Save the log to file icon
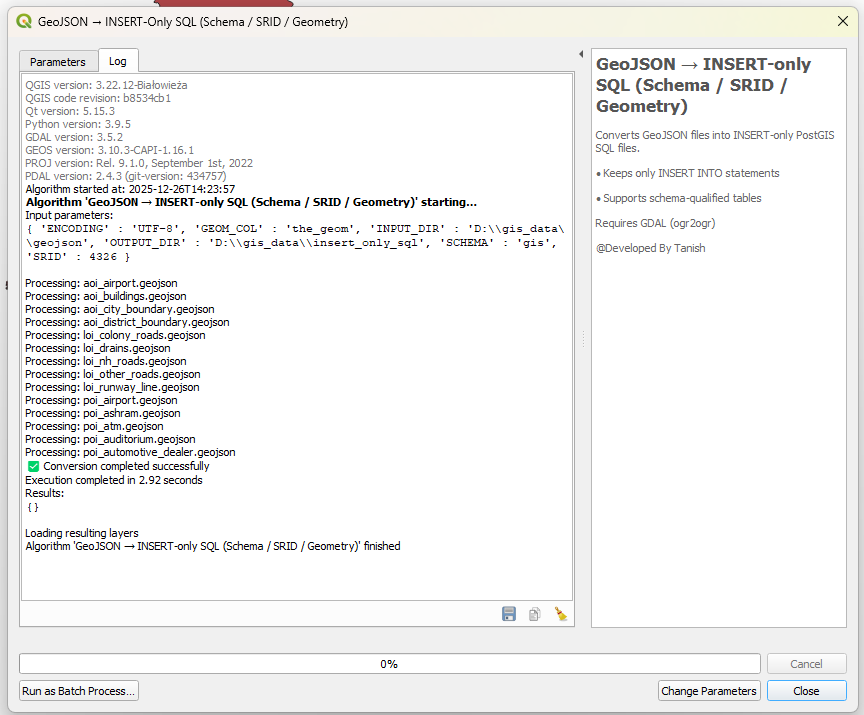This screenshot has height=715, width=864. point(509,614)
